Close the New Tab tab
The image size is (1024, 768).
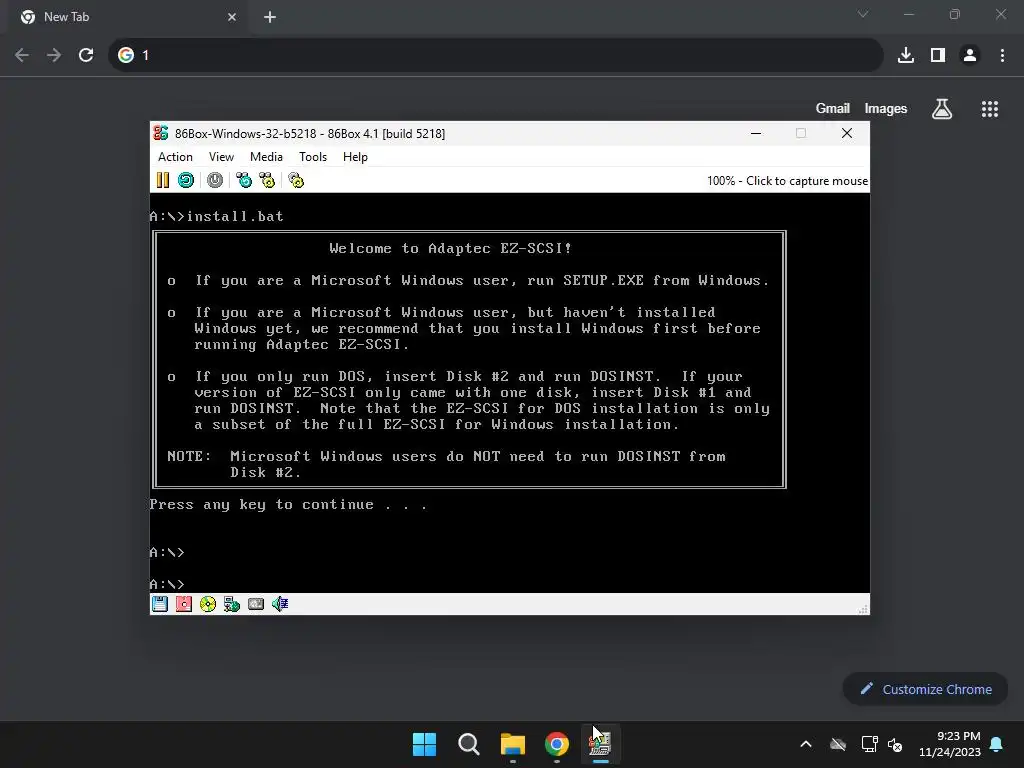[232, 17]
